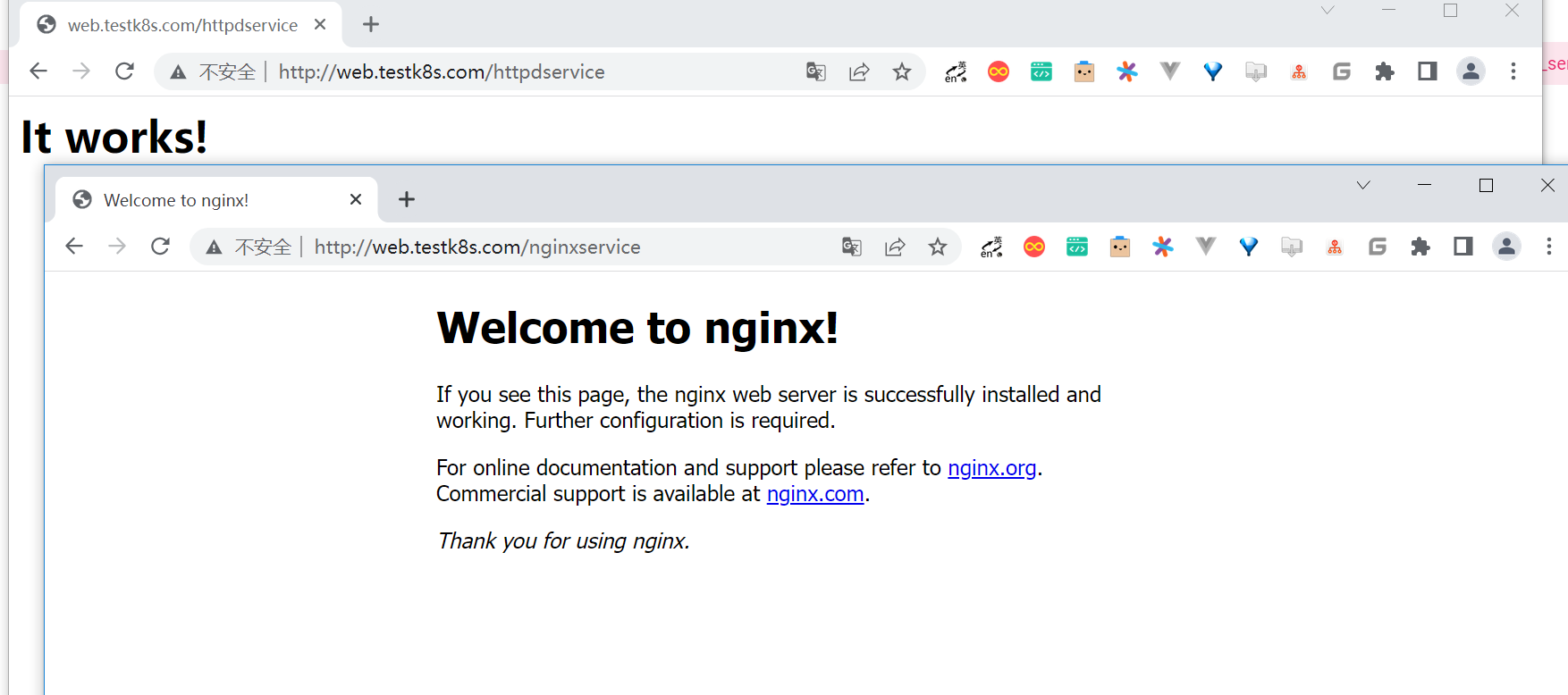Open the blue Y extension in httpd window
Screen dimensions: 1568x695
(1213, 72)
